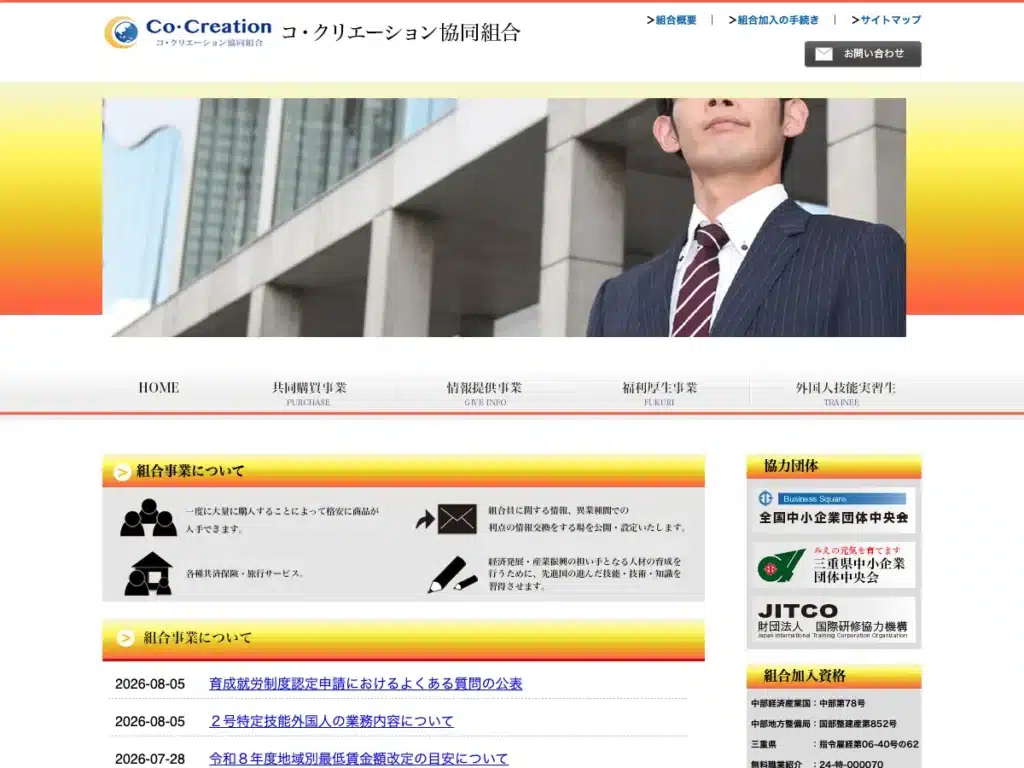Click the arrow bullet in the first 組合事業について header
Viewport: 1024px width, 768px height.
click(122, 472)
